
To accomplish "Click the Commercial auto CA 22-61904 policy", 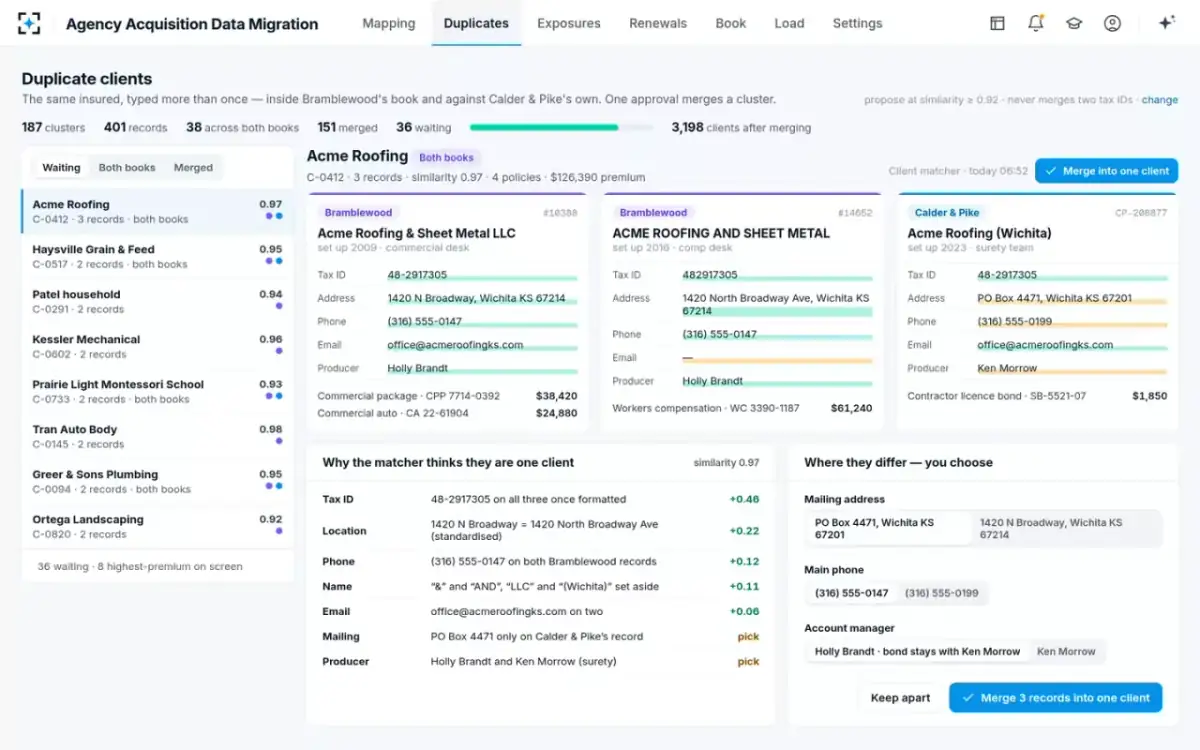I will pyautogui.click(x=447, y=413).
